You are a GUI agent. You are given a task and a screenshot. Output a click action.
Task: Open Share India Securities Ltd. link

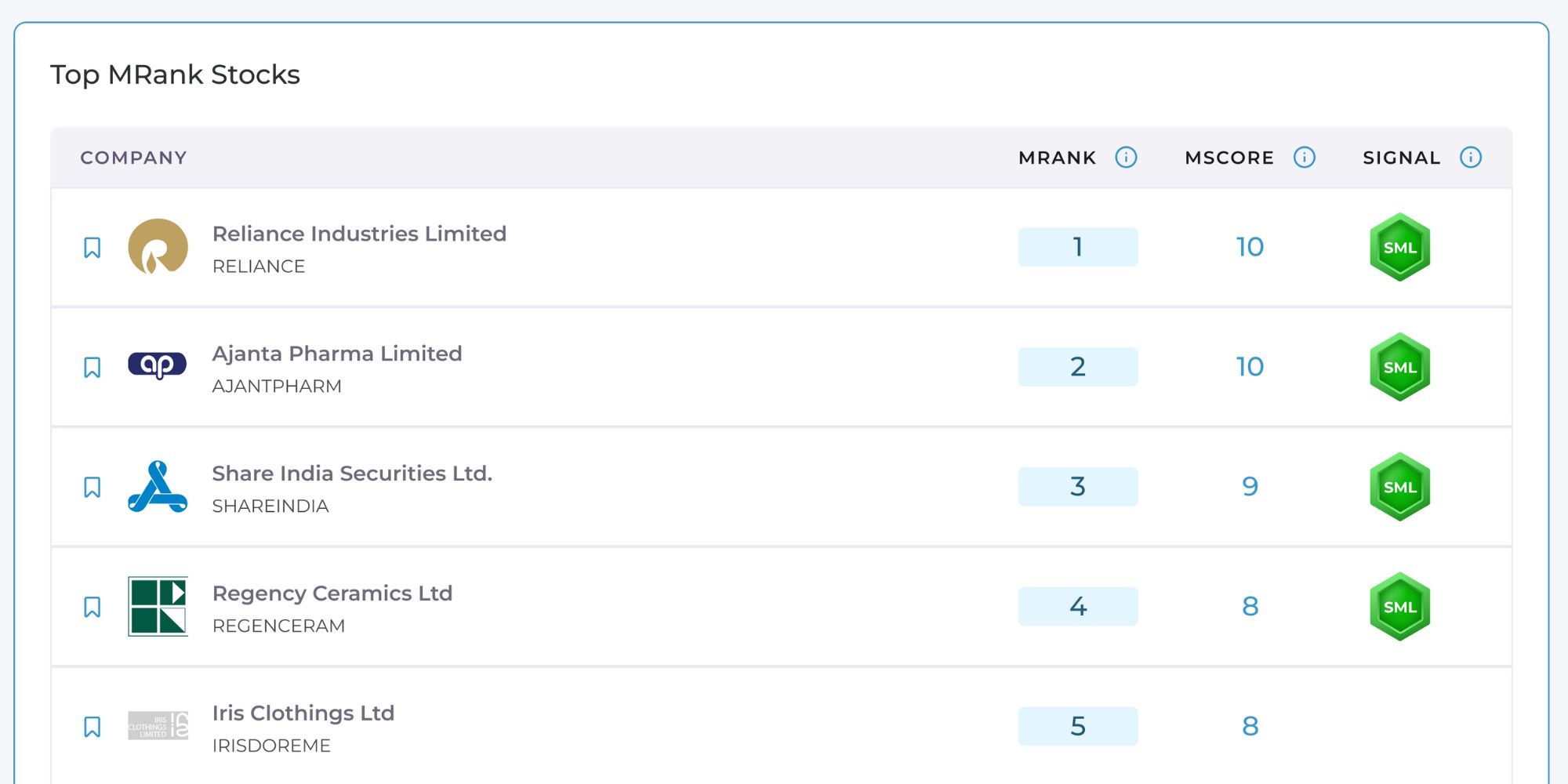[x=352, y=474]
